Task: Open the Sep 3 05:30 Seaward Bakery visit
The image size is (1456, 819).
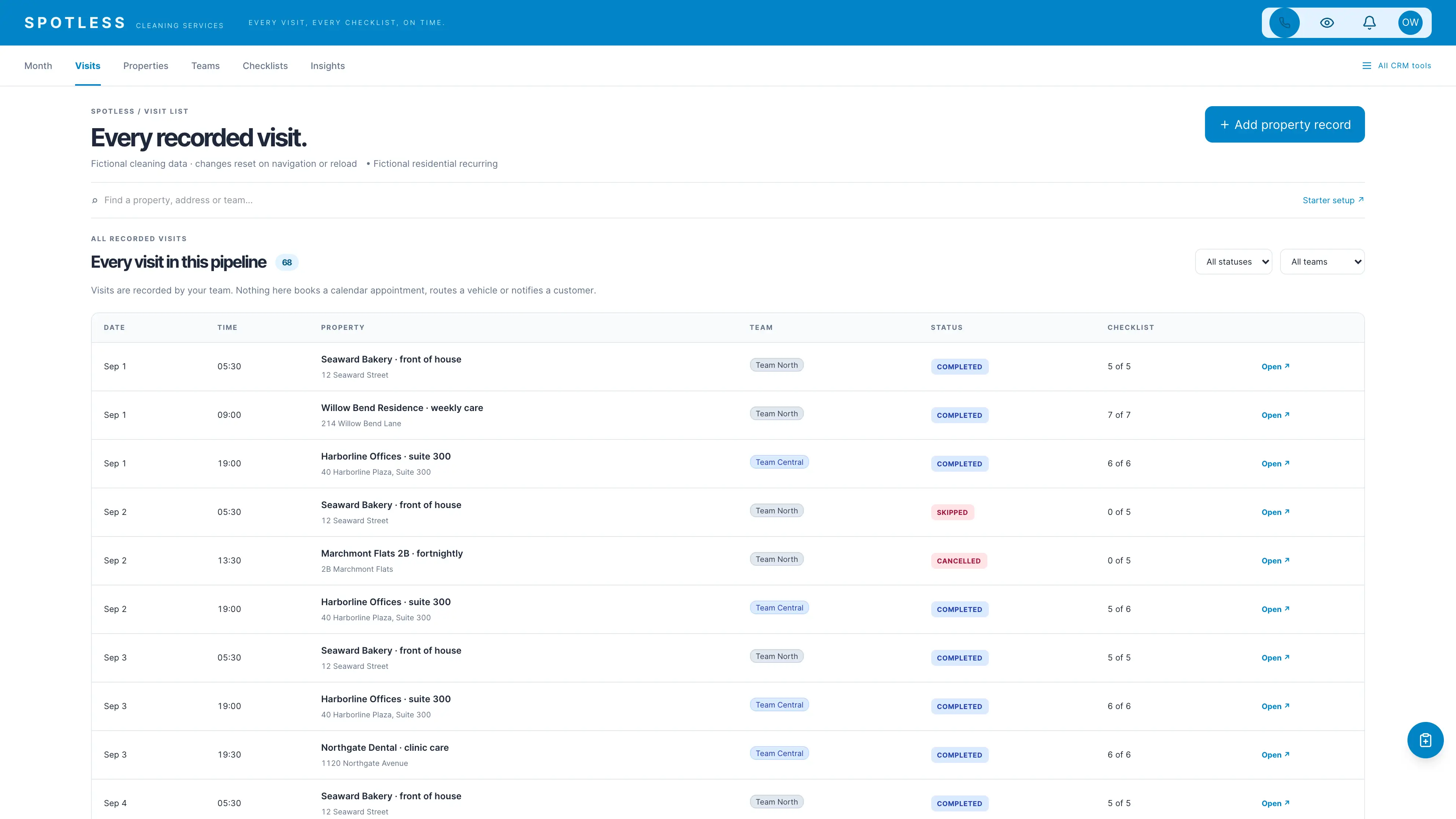Action: (1275, 658)
